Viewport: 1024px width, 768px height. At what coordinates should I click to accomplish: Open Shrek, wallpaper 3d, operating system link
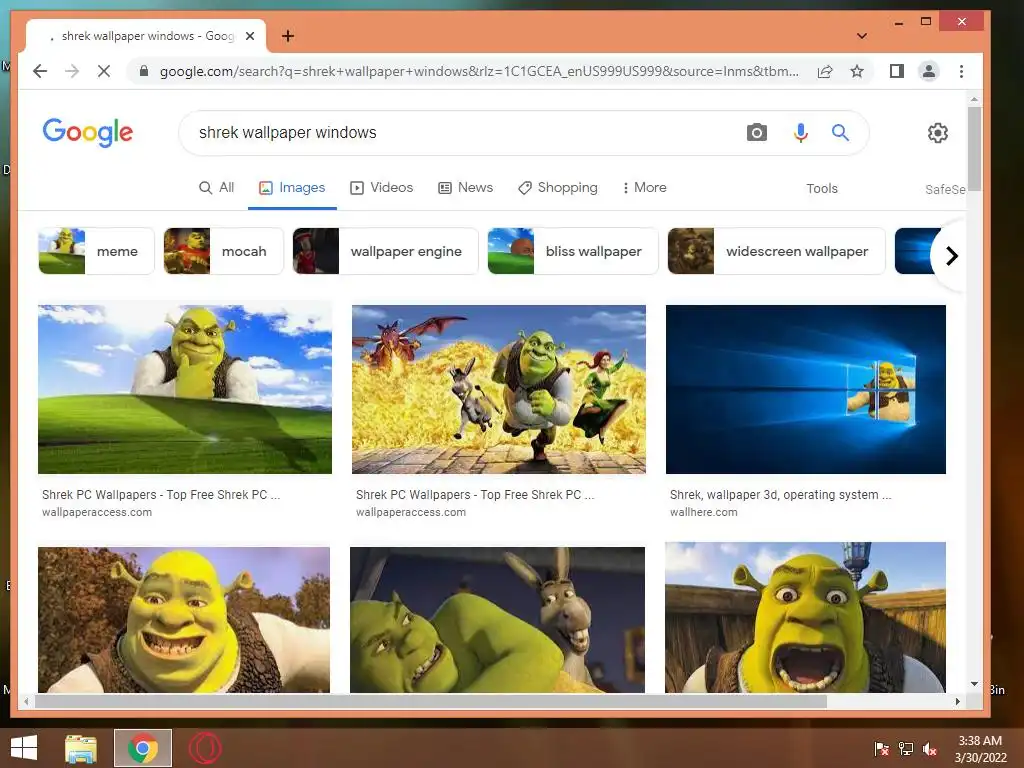tap(780, 495)
